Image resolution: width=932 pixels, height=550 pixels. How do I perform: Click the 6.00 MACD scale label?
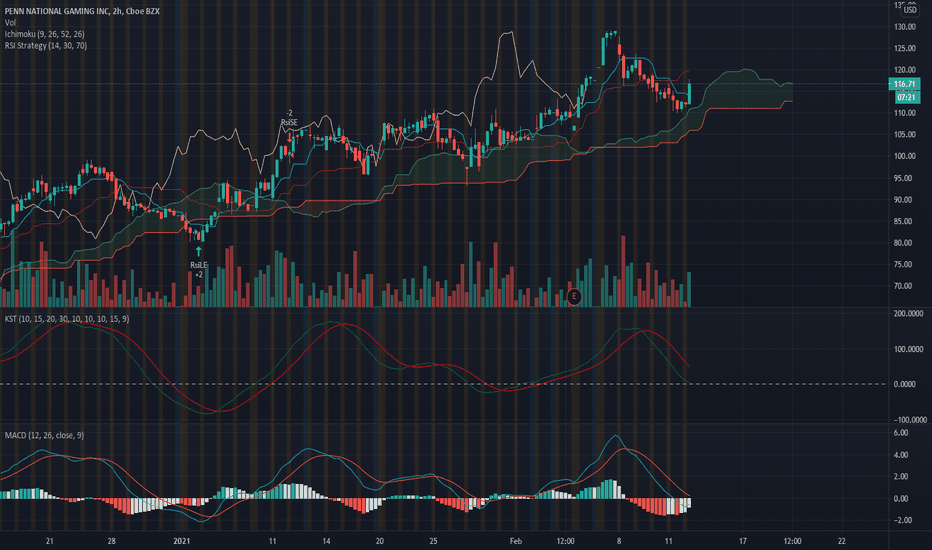click(x=900, y=433)
